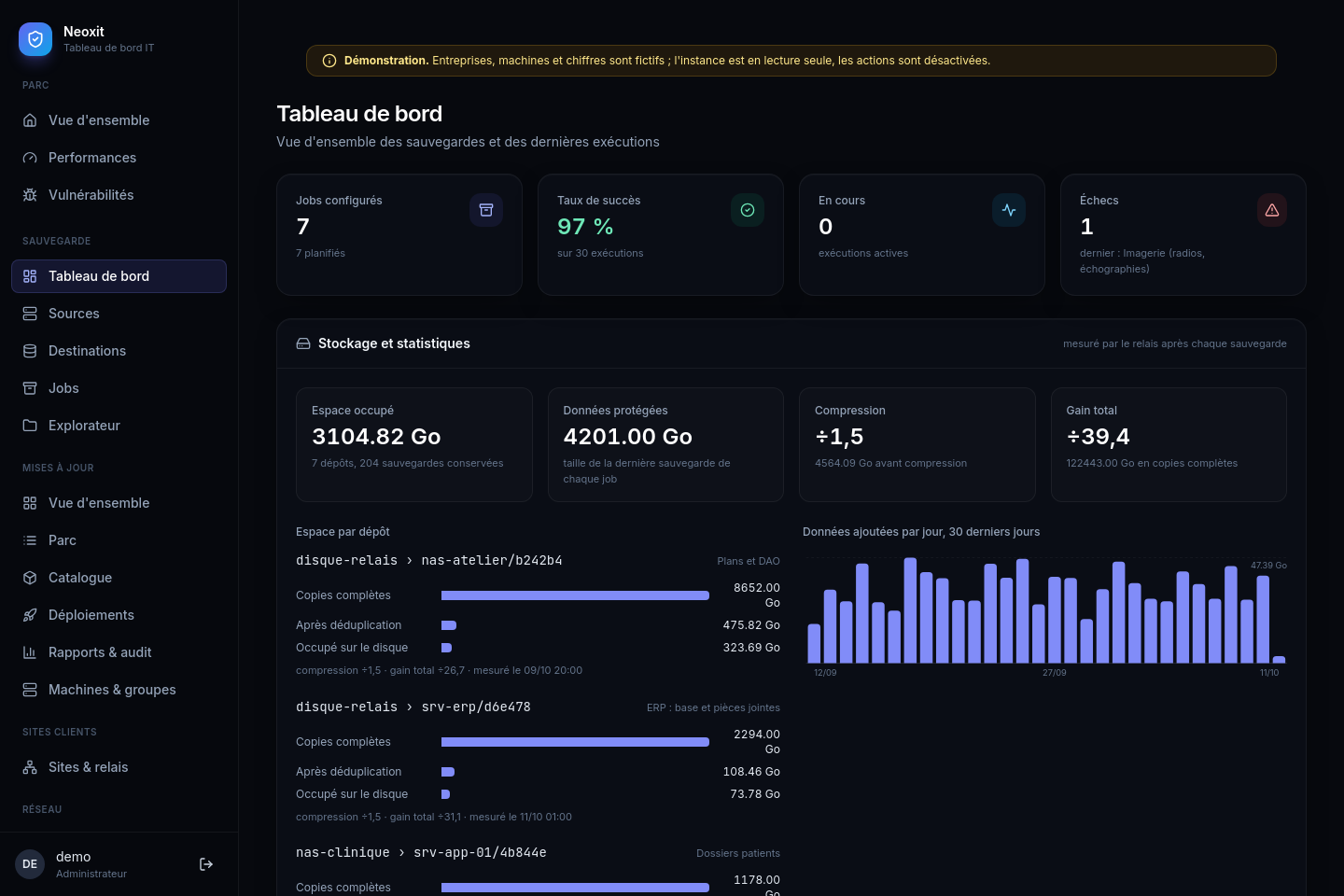The width and height of the screenshot is (1344, 896).
Task: Click the last tiny bar in daily chart
Action: (x=1279, y=660)
